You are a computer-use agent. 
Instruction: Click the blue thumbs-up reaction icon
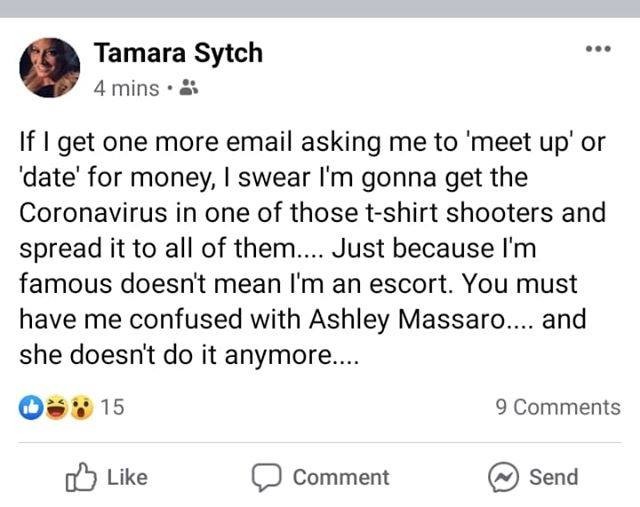(x=30, y=407)
